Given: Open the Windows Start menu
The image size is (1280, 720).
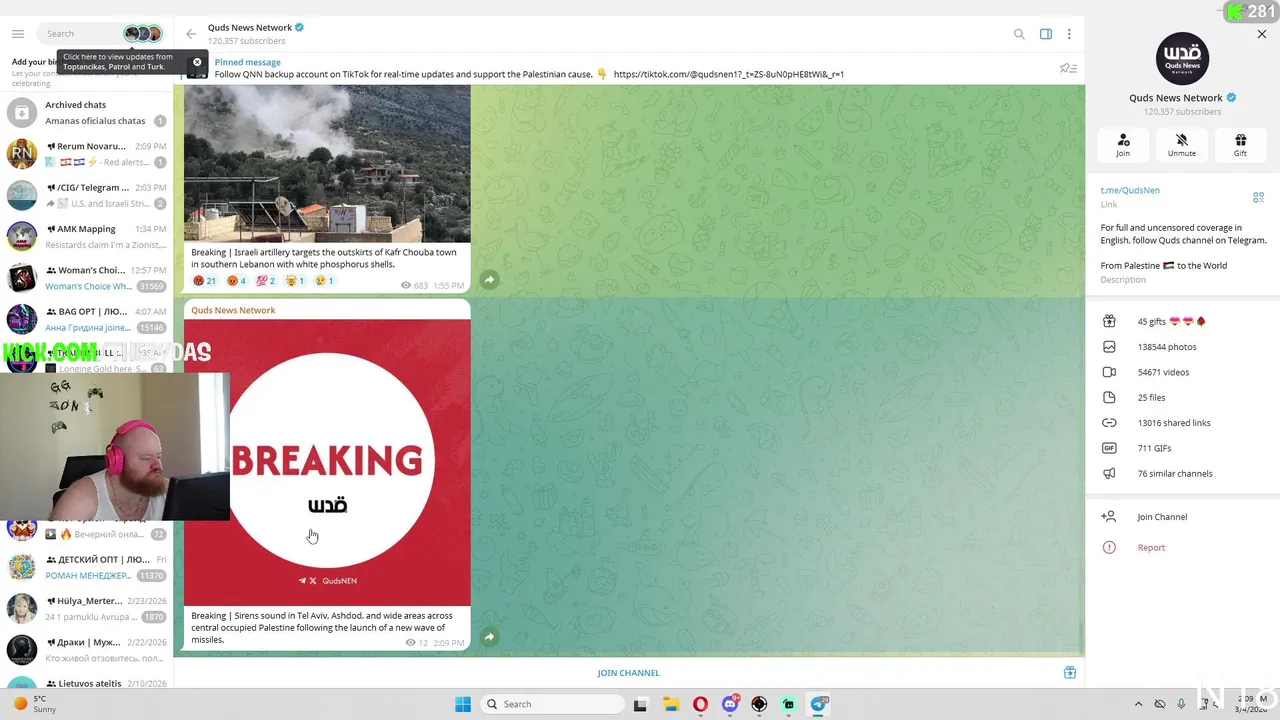Looking at the screenshot, I should [x=463, y=704].
